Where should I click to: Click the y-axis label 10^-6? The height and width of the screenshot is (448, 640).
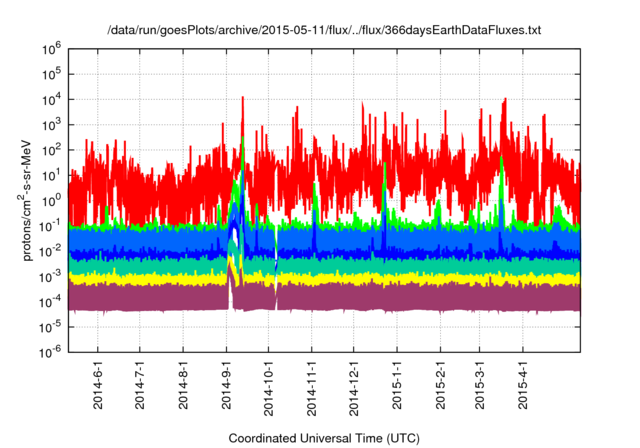coord(50,352)
